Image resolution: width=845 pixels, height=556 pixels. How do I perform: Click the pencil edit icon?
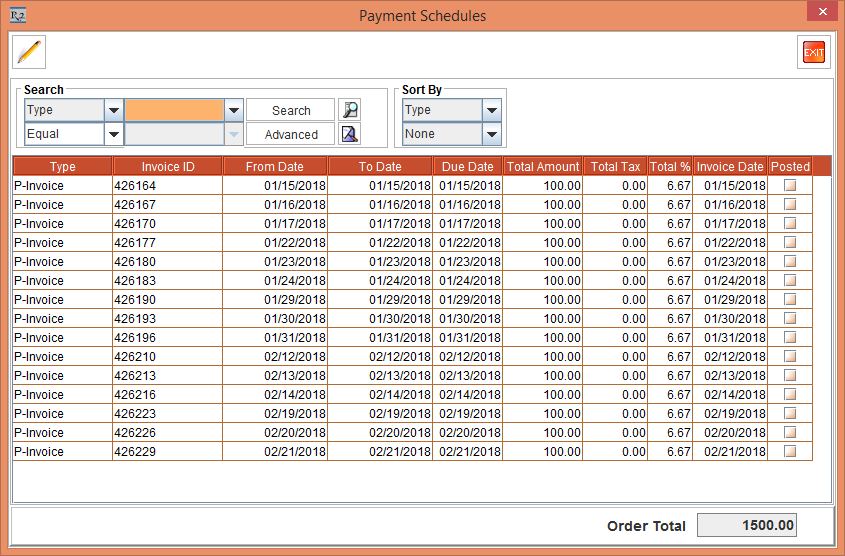point(29,51)
